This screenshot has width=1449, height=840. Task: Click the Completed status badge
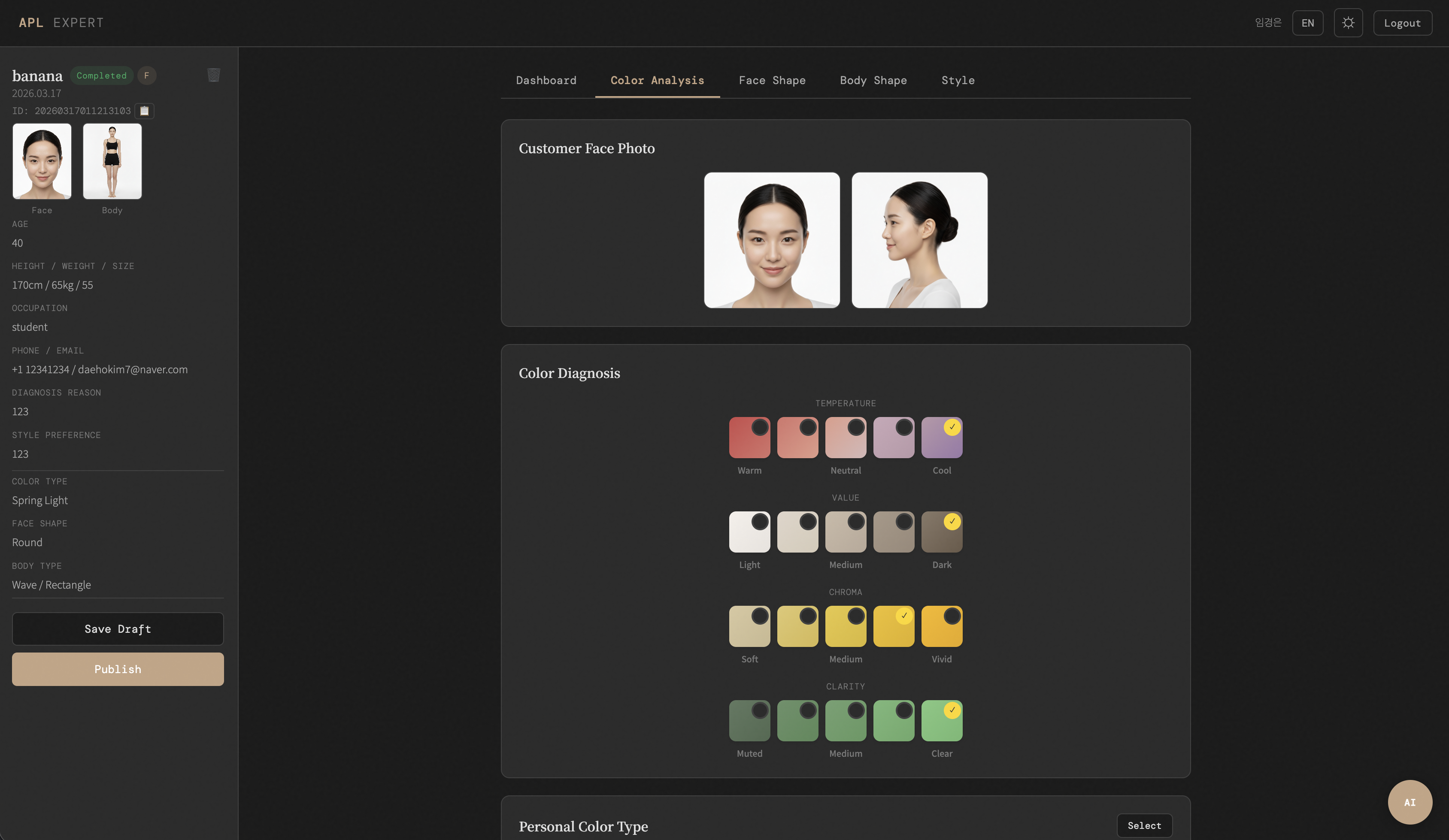click(101, 75)
